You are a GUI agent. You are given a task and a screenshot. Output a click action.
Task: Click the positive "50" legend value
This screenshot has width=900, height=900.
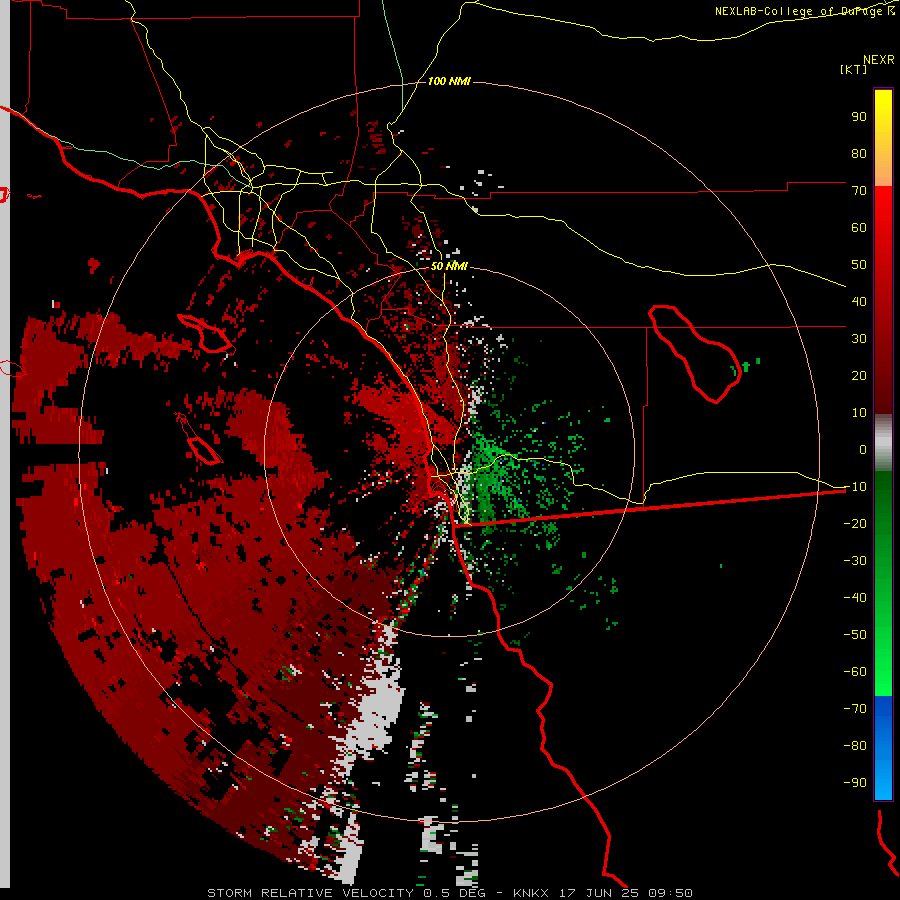(859, 265)
